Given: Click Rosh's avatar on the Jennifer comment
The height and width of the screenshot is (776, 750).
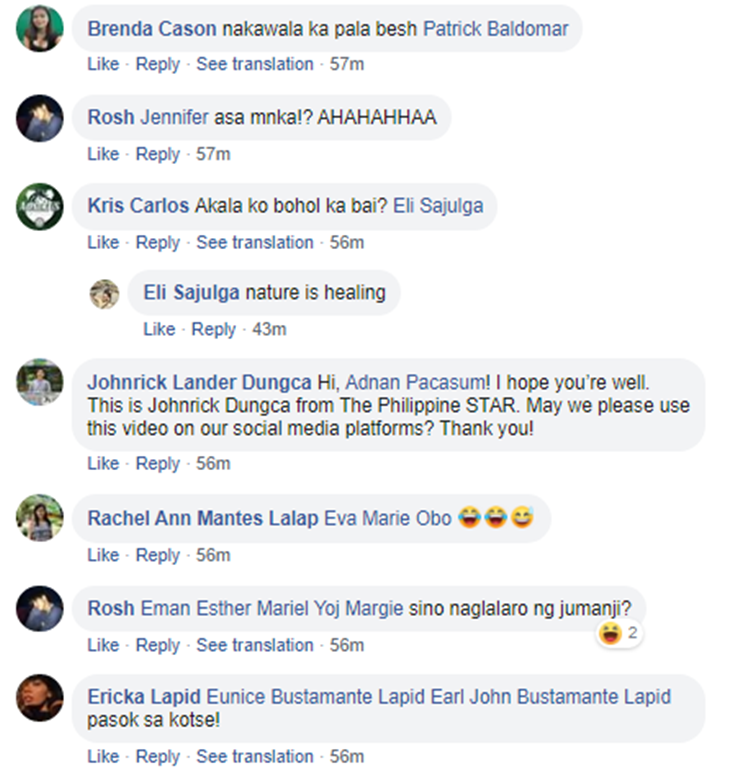Looking at the screenshot, I should click(x=40, y=118).
